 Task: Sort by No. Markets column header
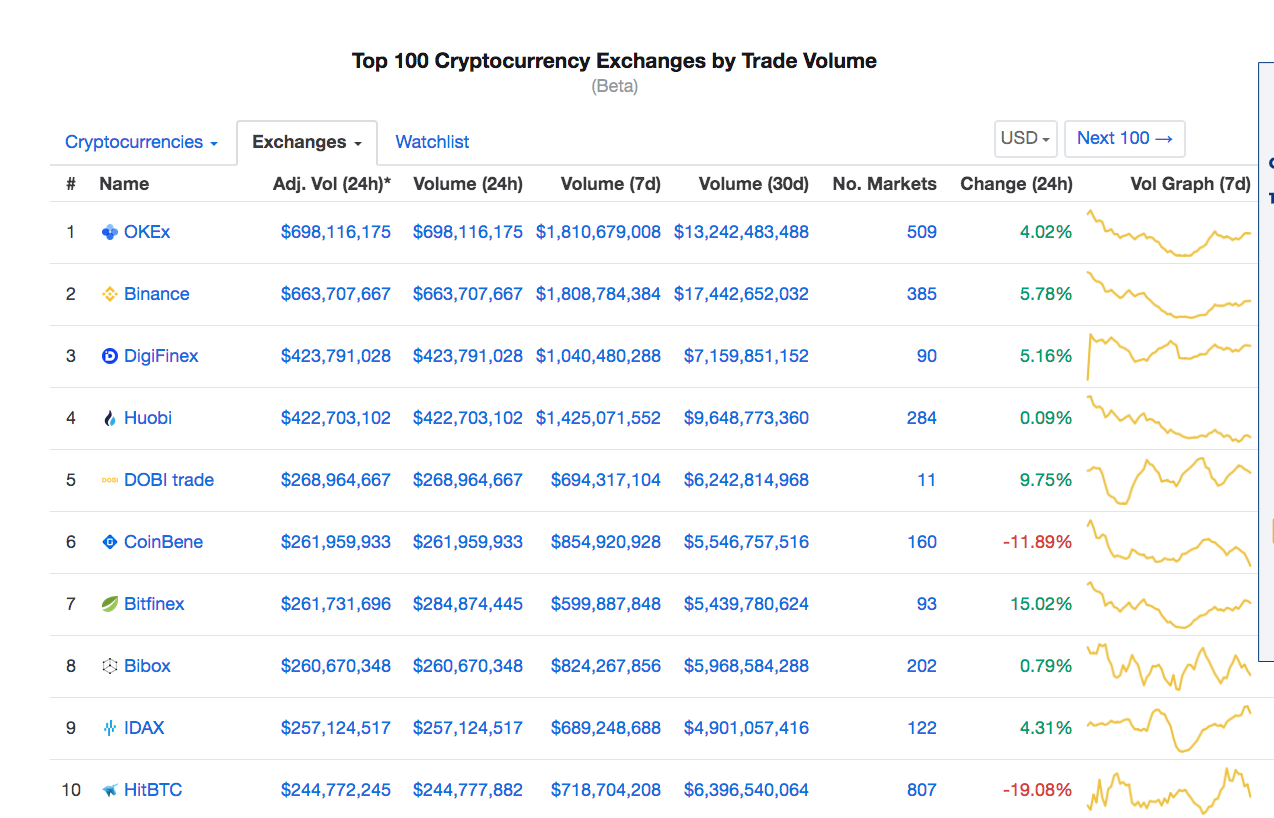[885, 184]
